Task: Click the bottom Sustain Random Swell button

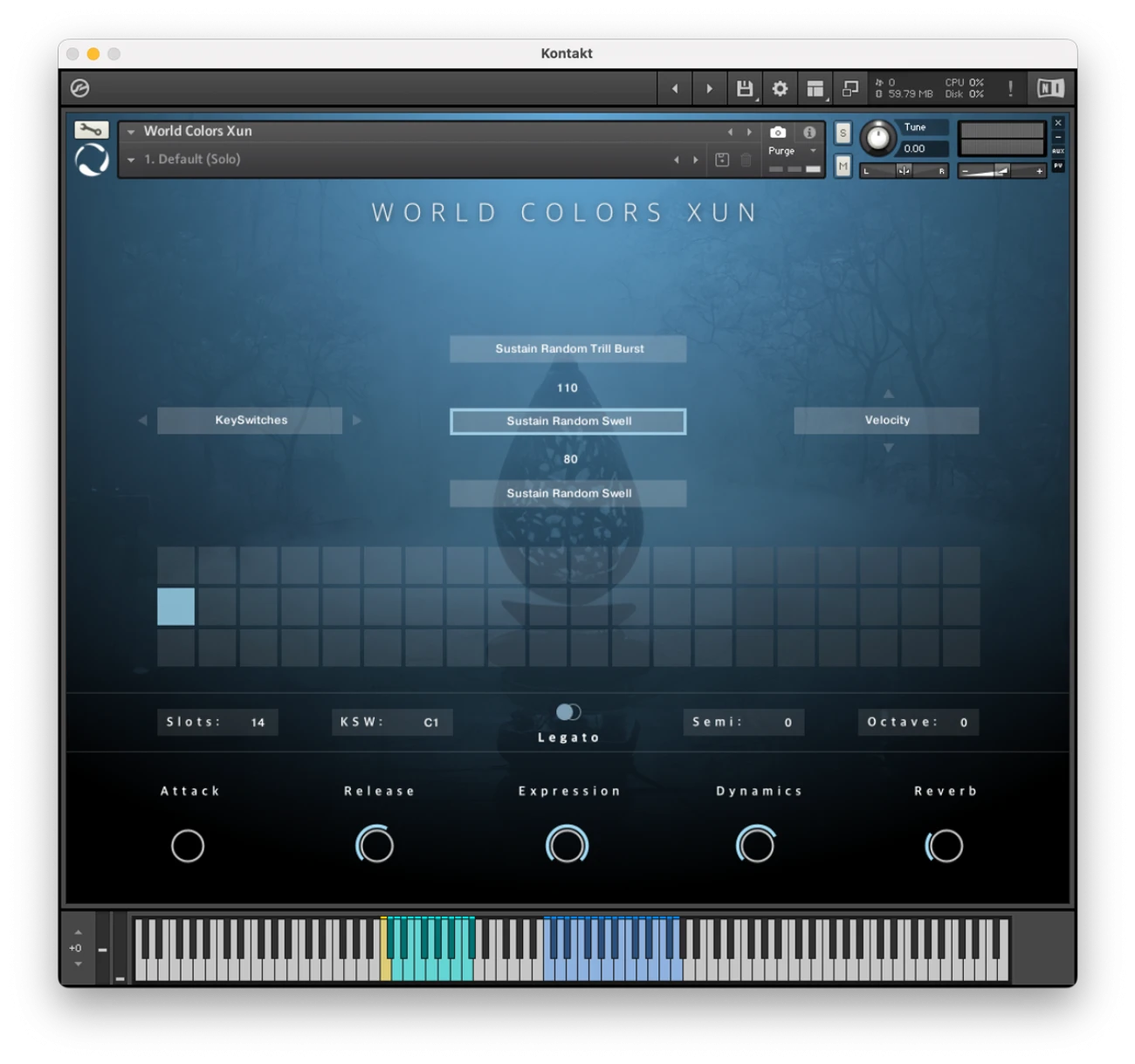Action: point(568,493)
